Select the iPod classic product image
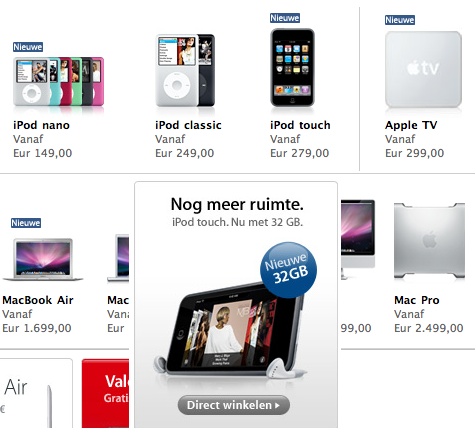 [185, 70]
